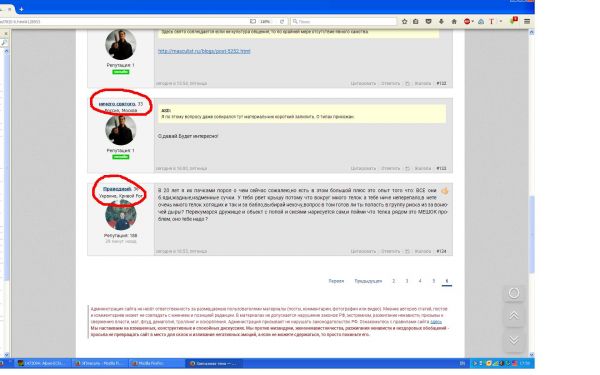Open the 'Предыдущая' previous page link
This screenshot has width=600, height=375.
tap(368, 281)
